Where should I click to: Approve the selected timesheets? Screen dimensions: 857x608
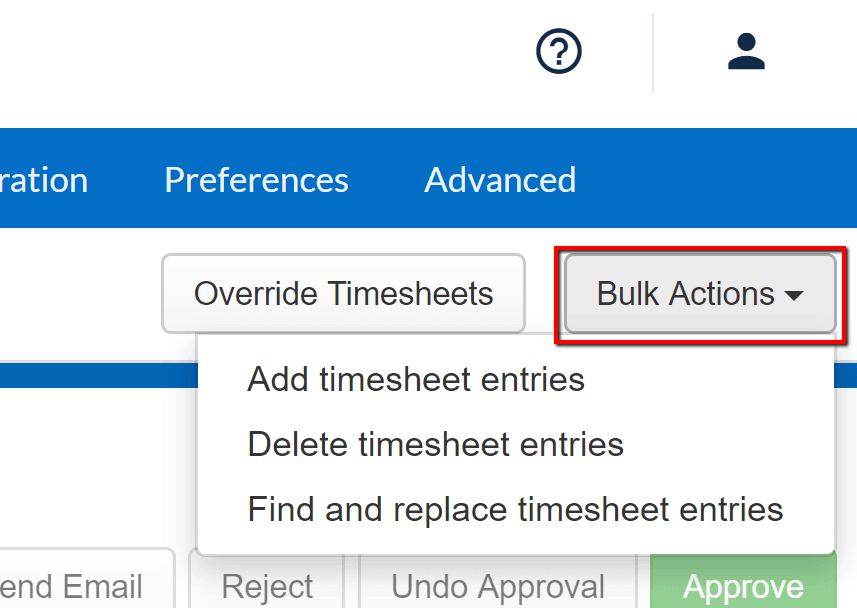pos(743,588)
